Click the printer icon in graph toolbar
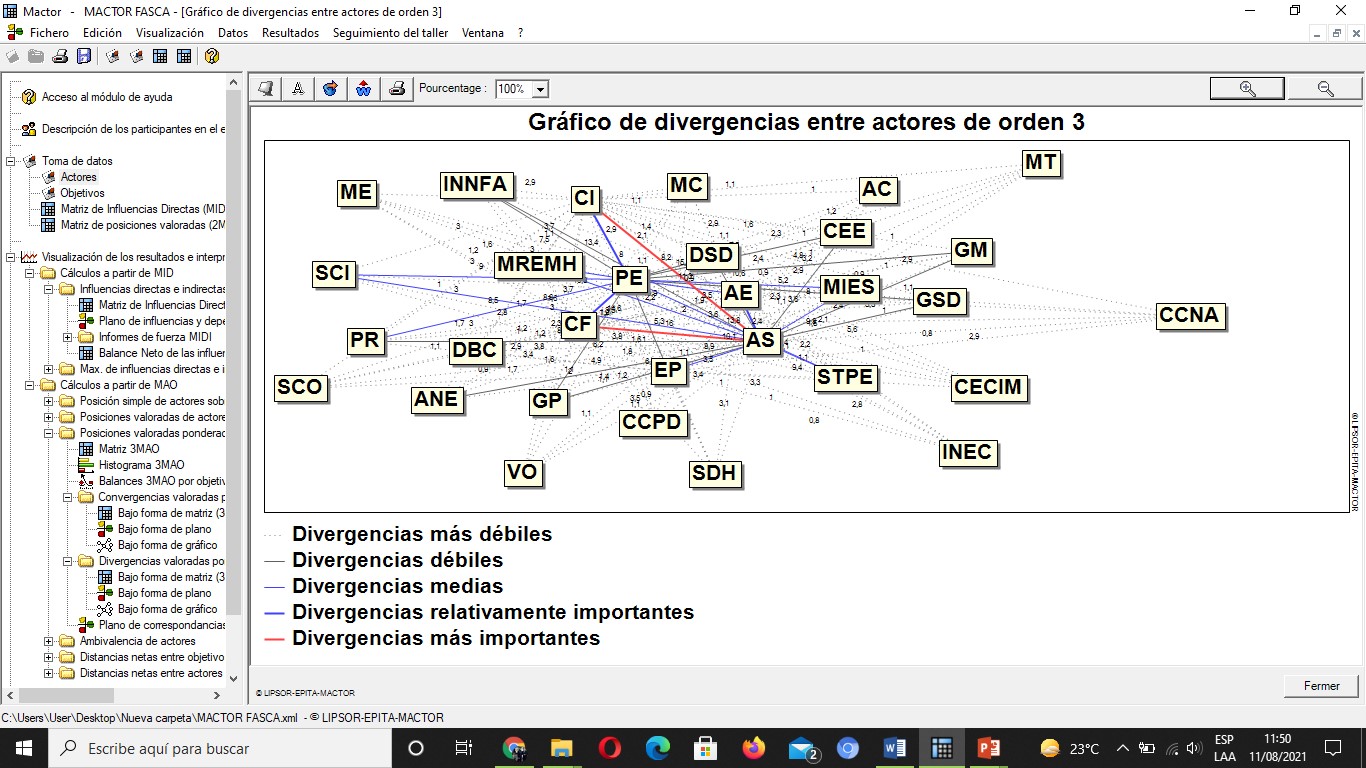This screenshot has height=768, width=1366. [x=397, y=88]
